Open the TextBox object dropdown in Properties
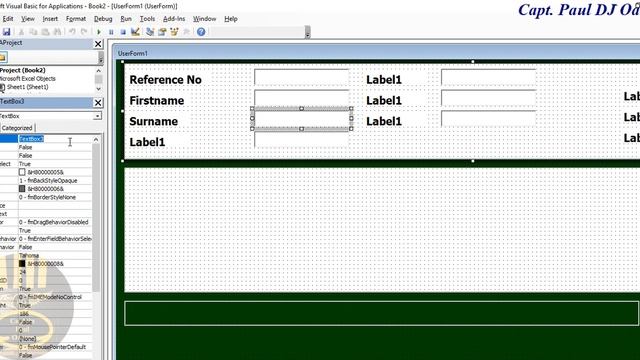The image size is (640, 360). (97, 116)
